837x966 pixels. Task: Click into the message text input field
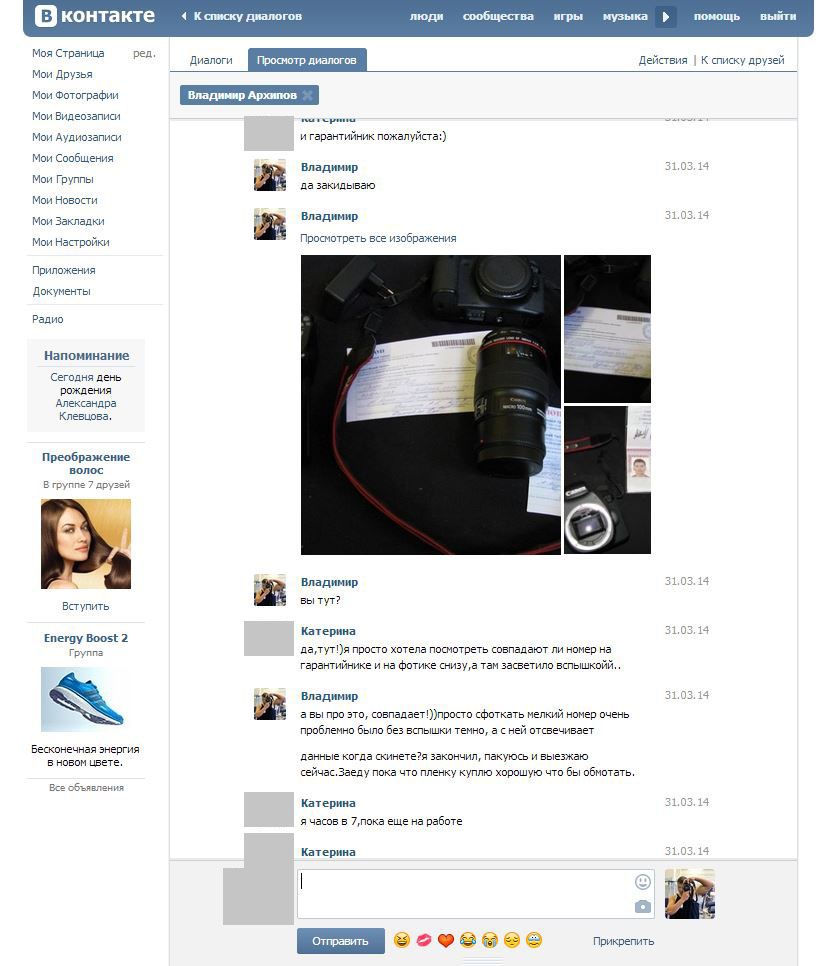[465, 893]
